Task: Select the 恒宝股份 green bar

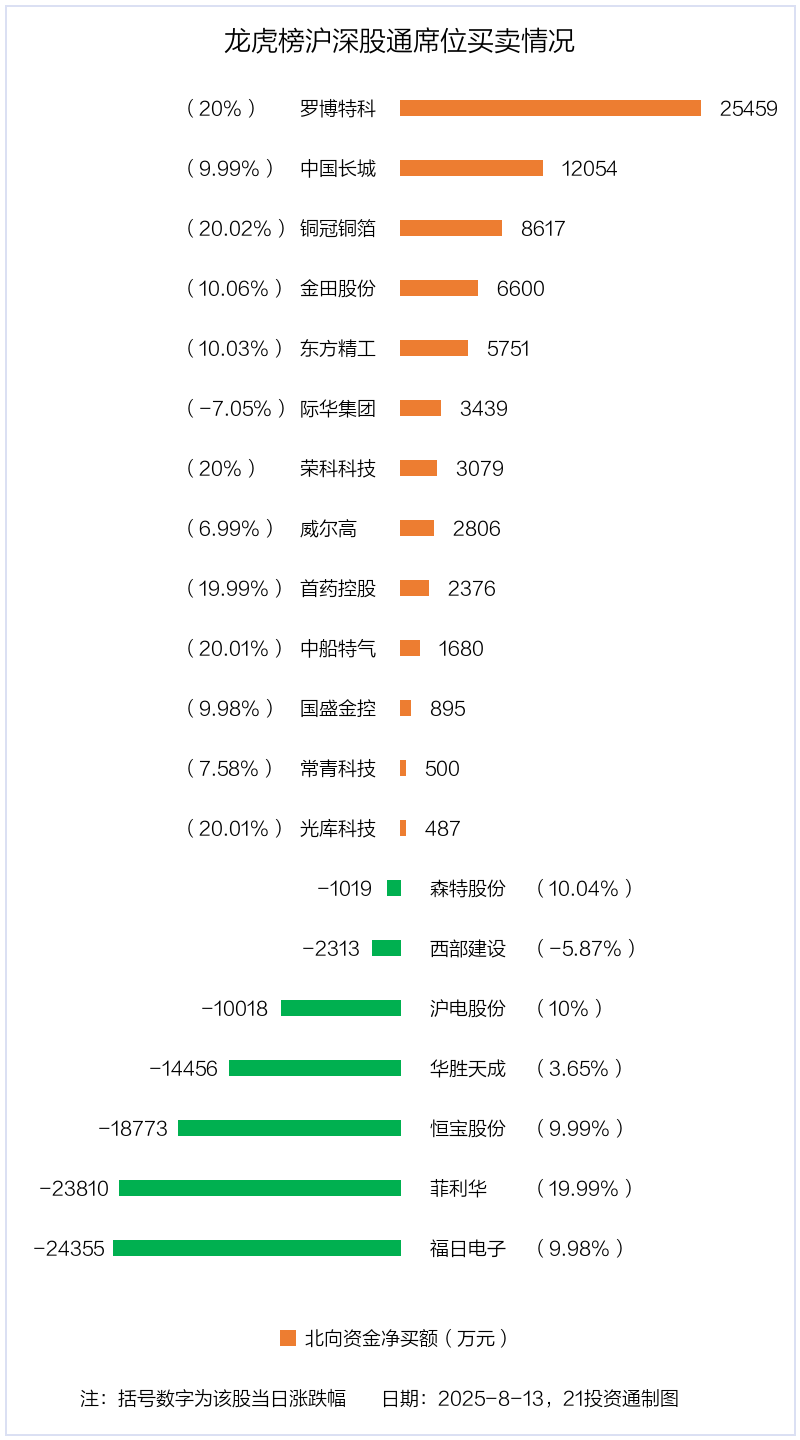Action: [x=289, y=1128]
